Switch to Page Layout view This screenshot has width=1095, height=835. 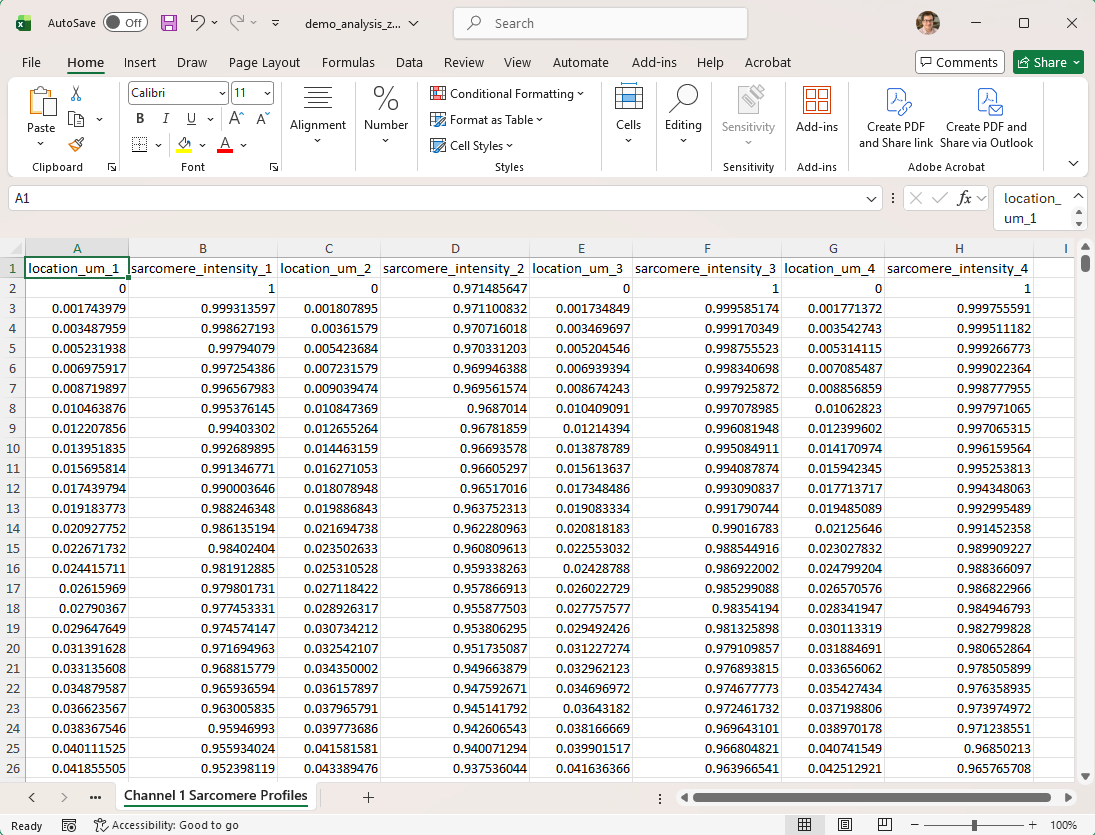click(844, 825)
